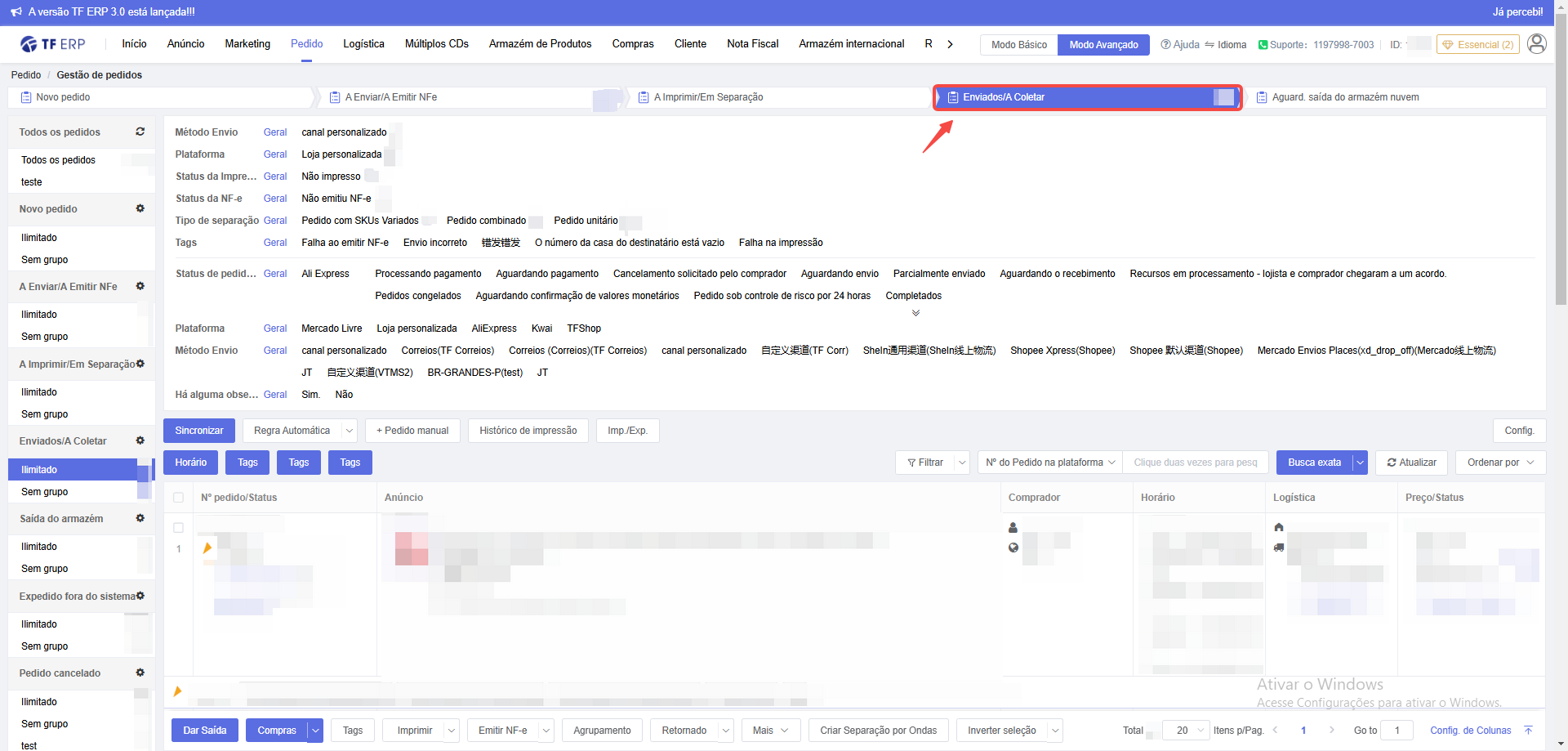Click + Pedido manual button
The width and height of the screenshot is (1568, 751).
pos(412,431)
